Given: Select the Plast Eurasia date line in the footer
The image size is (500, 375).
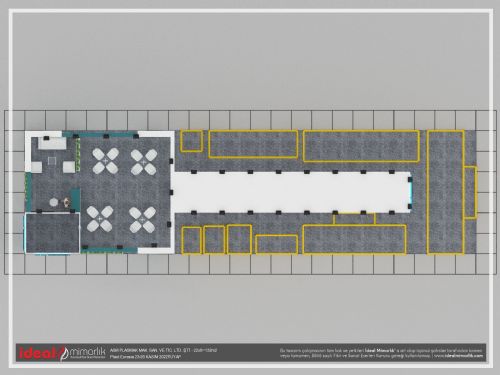Looking at the screenshot, I should coord(145,357).
